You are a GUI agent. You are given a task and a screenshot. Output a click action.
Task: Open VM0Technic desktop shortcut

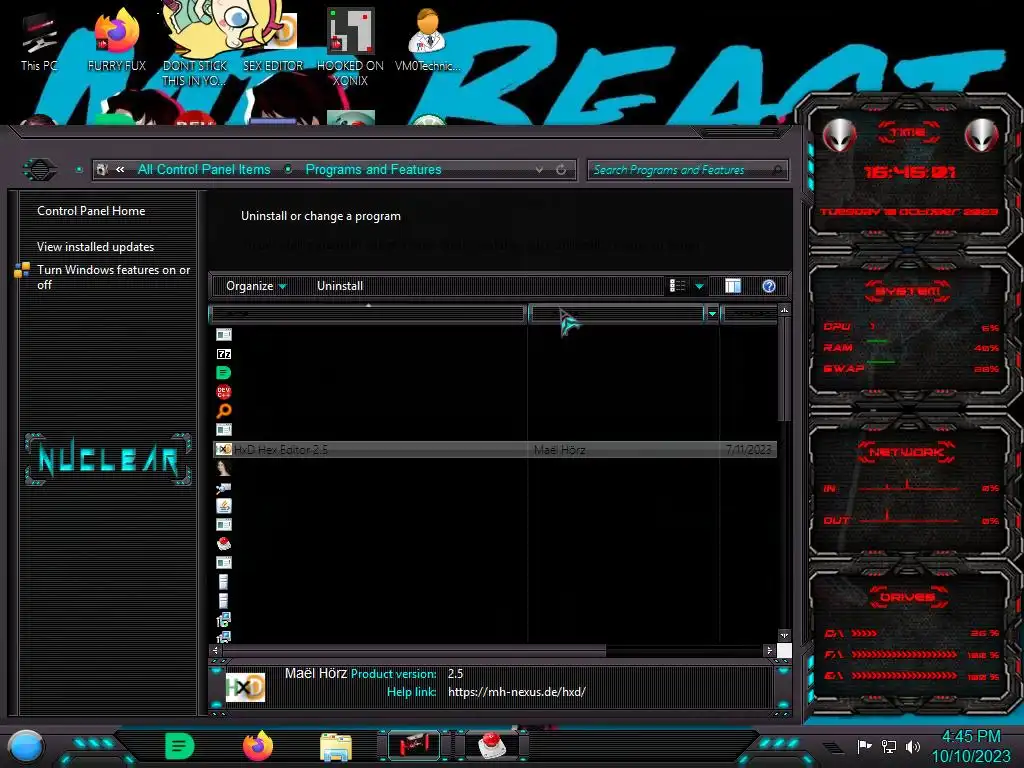point(428,40)
